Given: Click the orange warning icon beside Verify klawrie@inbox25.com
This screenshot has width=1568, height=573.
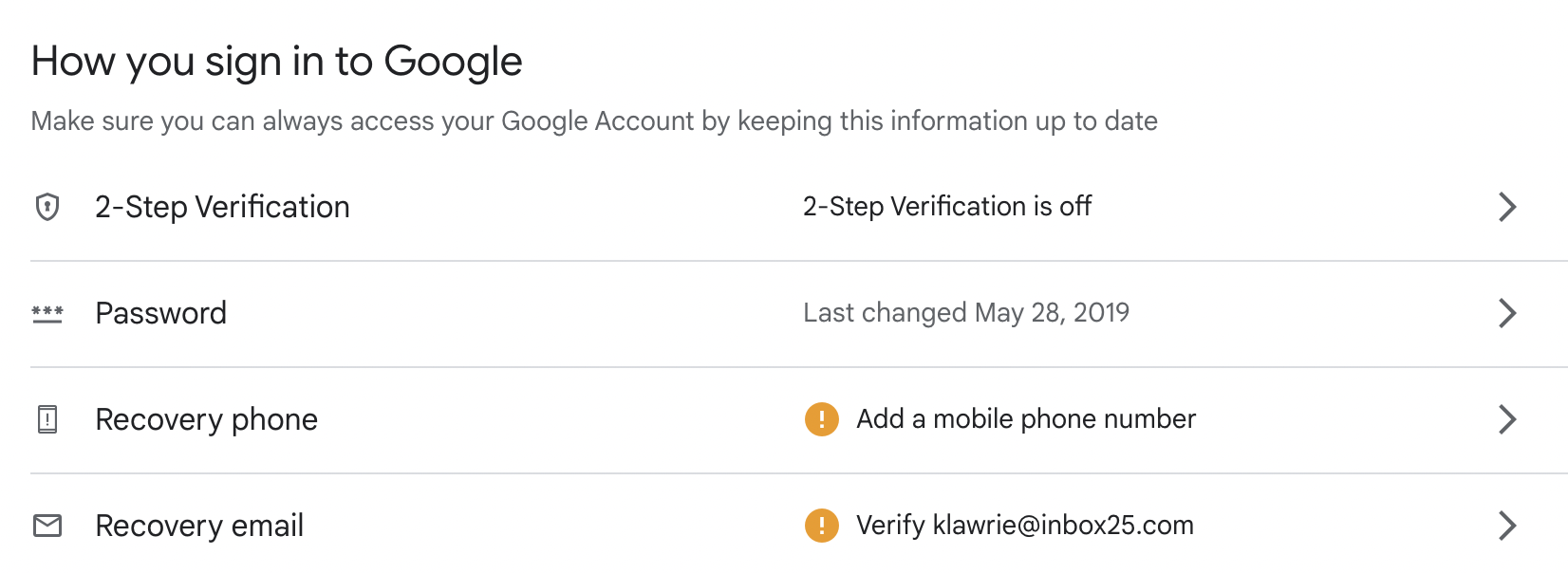Looking at the screenshot, I should point(822,526).
